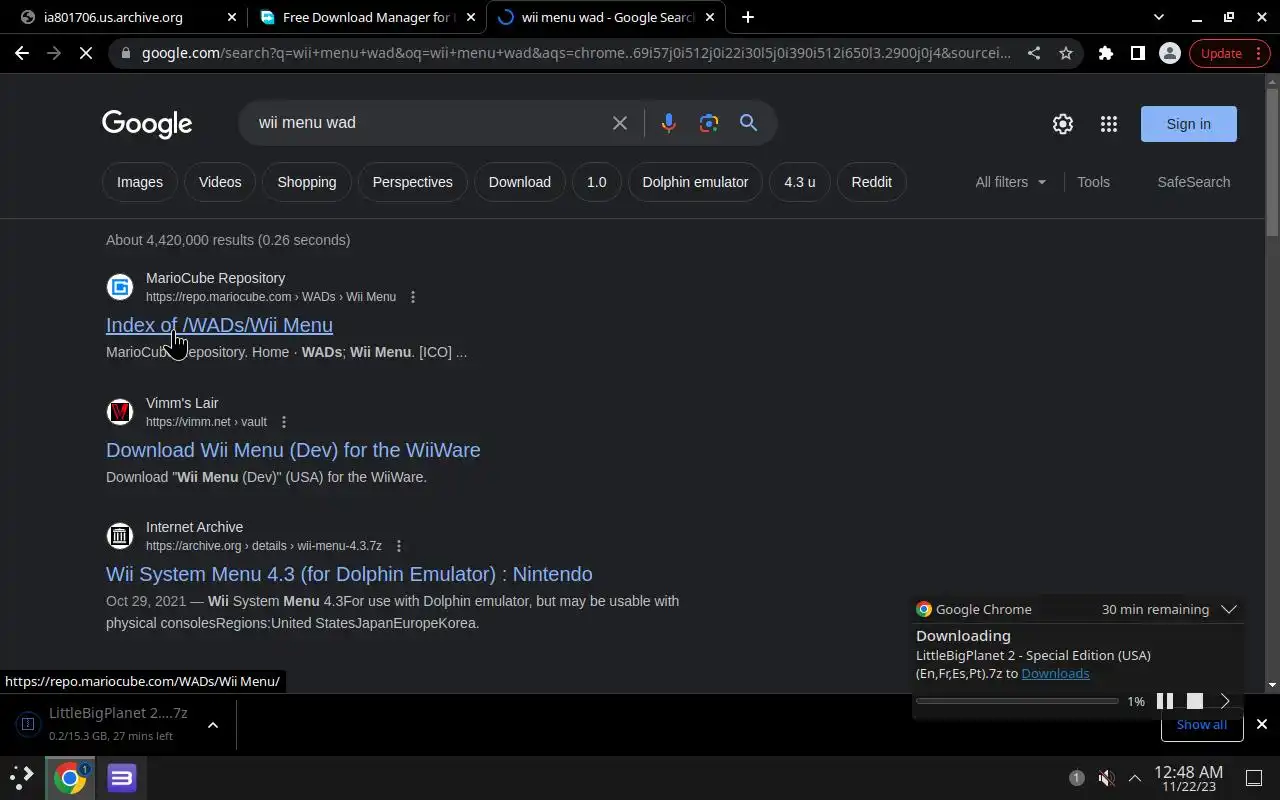Close the download shelf
Viewport: 1280px width, 800px height.
[x=1262, y=724]
